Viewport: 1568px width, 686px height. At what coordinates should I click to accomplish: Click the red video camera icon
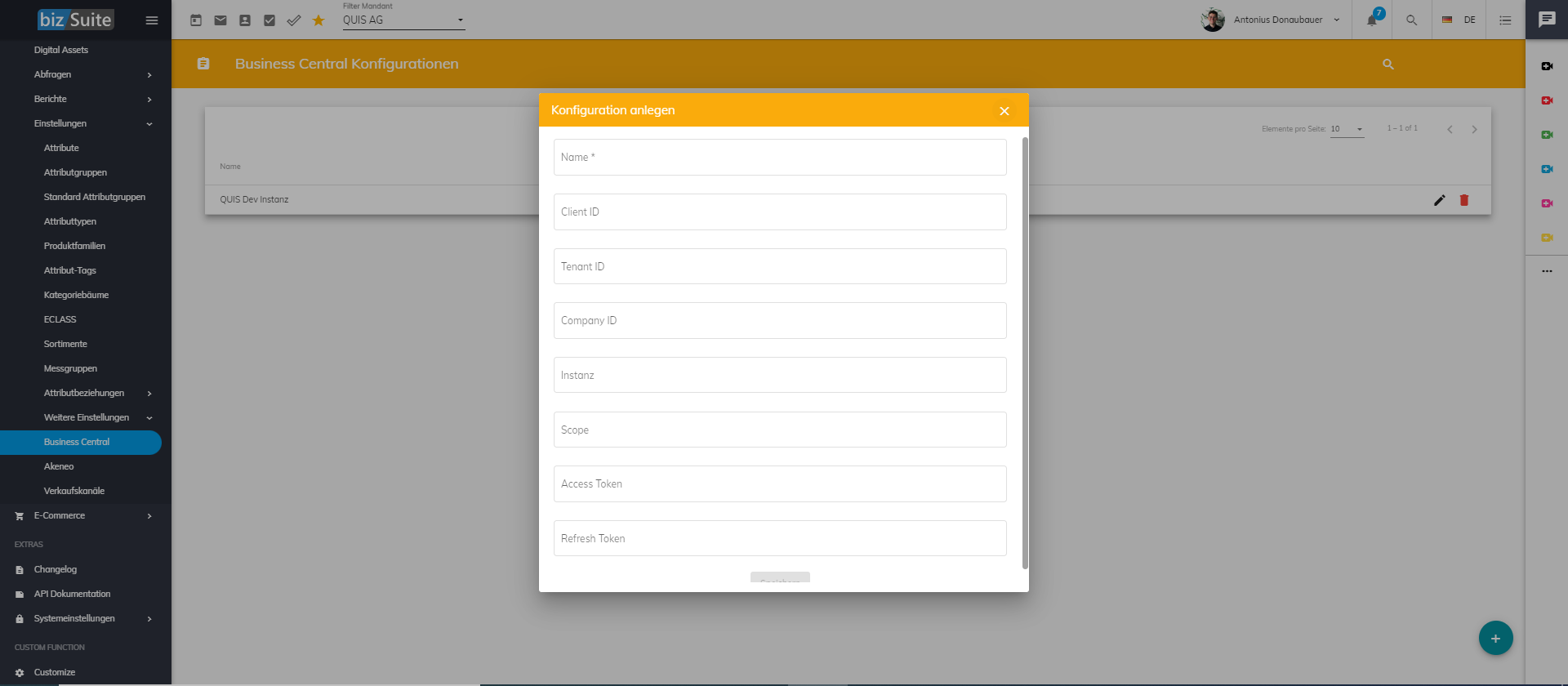coord(1547,100)
